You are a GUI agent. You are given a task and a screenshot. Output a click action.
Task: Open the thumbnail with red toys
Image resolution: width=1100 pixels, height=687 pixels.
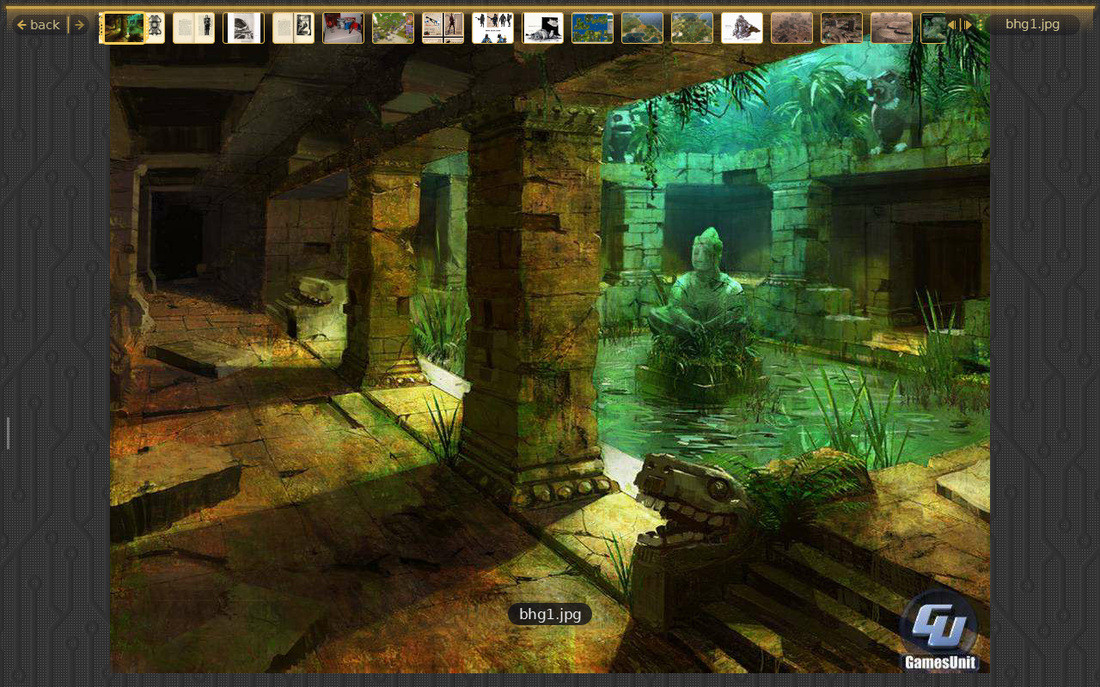click(343, 28)
